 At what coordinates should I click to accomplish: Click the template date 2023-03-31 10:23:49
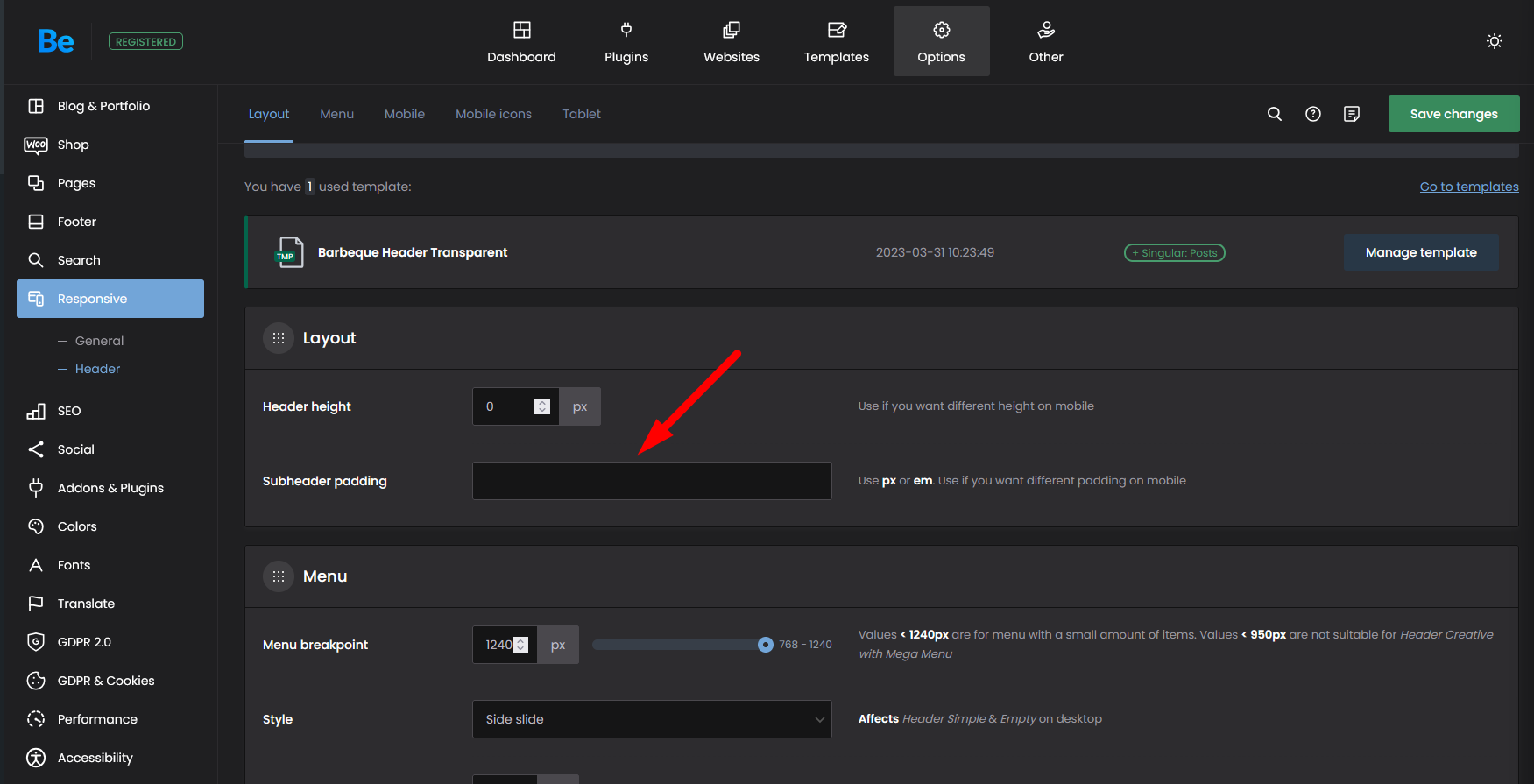click(x=935, y=252)
